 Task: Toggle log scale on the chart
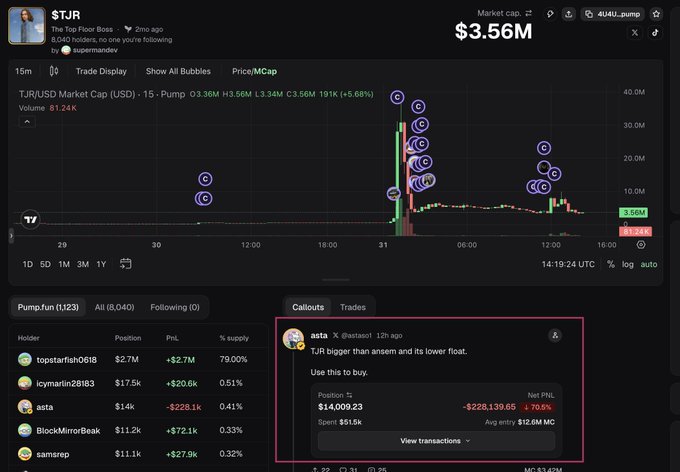point(628,264)
